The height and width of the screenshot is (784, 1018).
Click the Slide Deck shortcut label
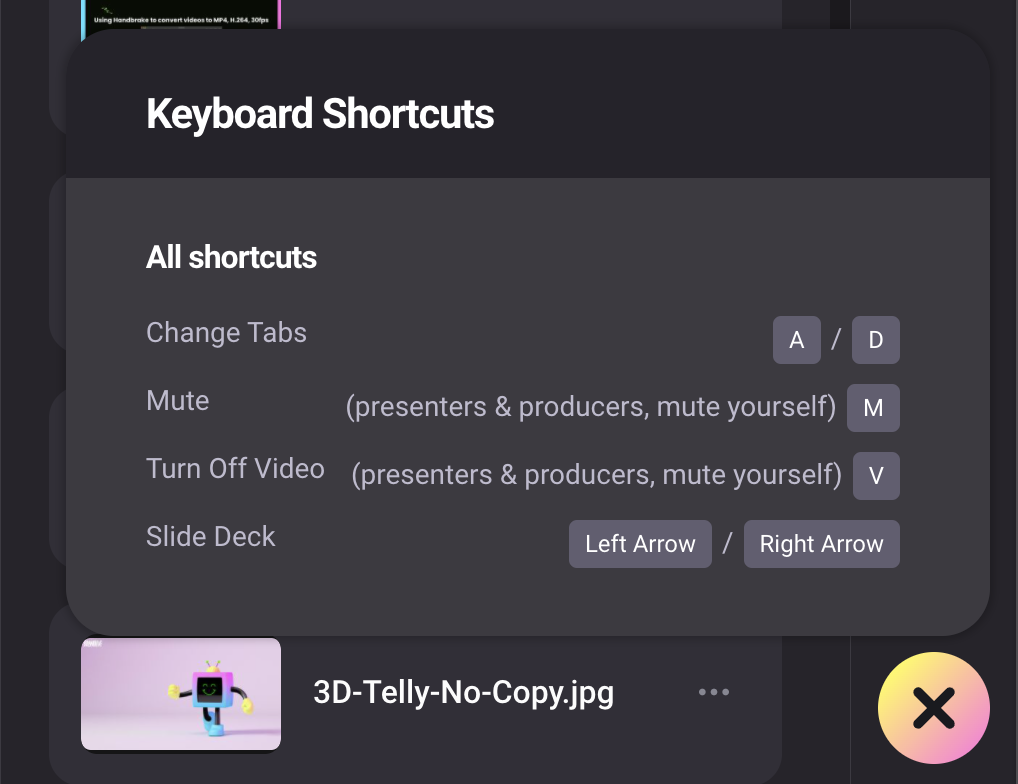point(210,537)
